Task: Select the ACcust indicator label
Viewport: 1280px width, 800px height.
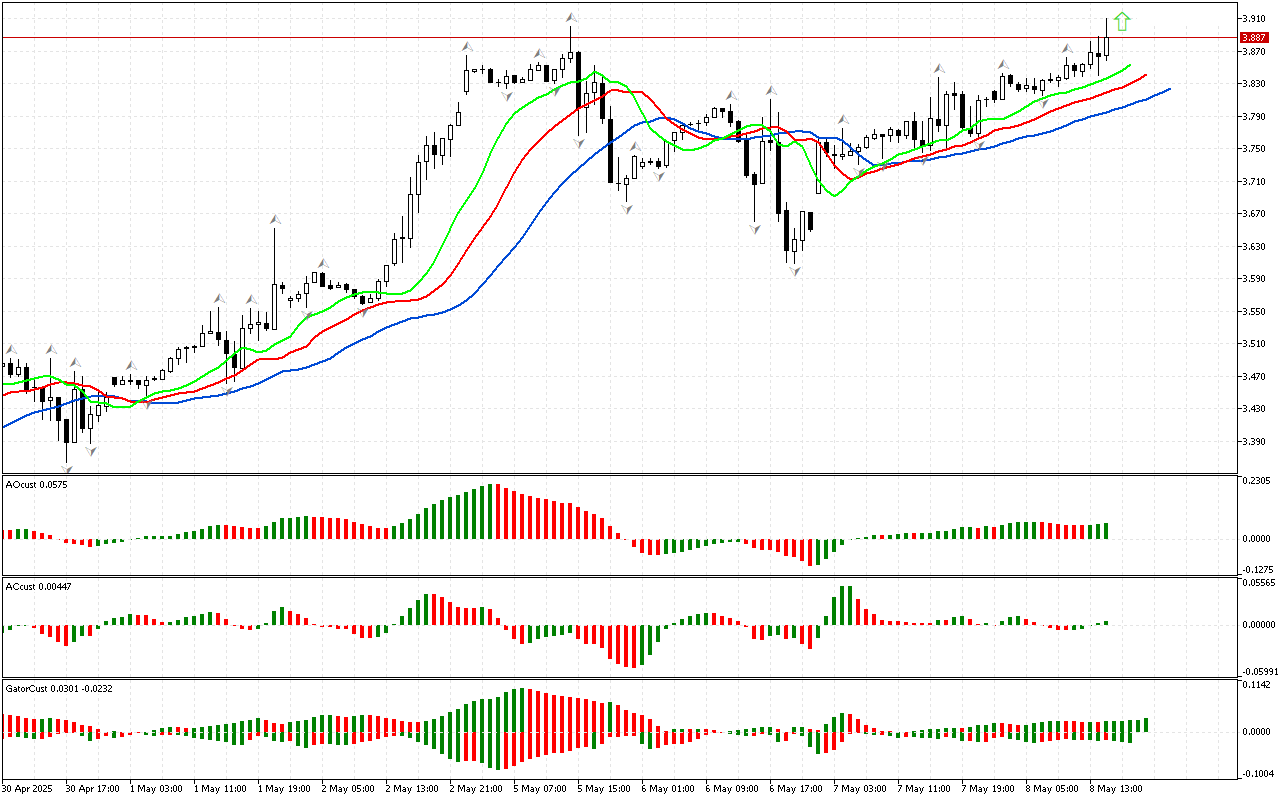Action: pyautogui.click(x=35, y=587)
